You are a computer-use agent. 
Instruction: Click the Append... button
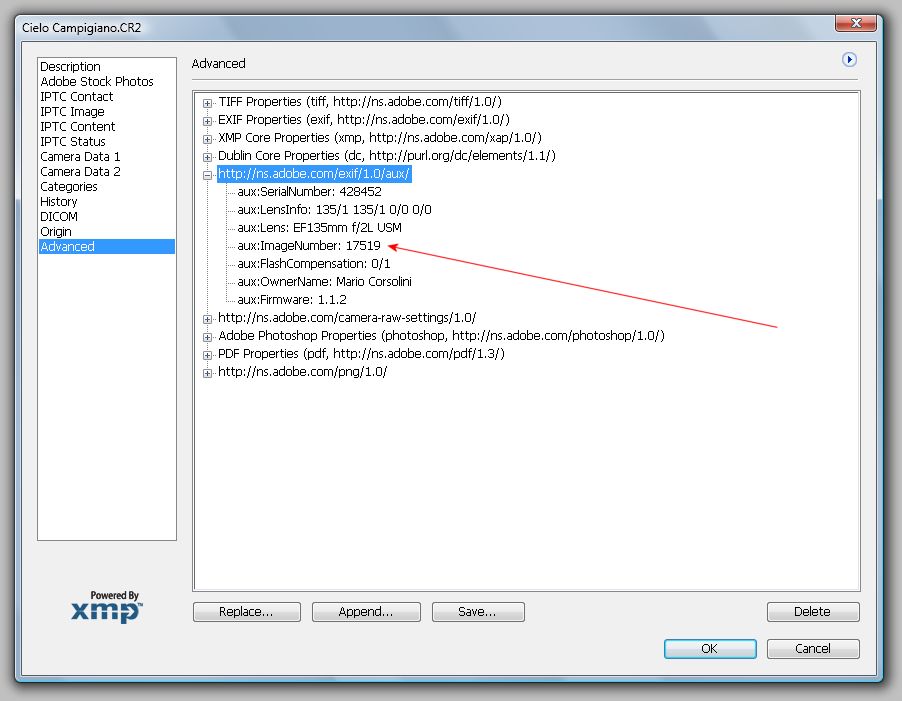pyautogui.click(x=365, y=612)
